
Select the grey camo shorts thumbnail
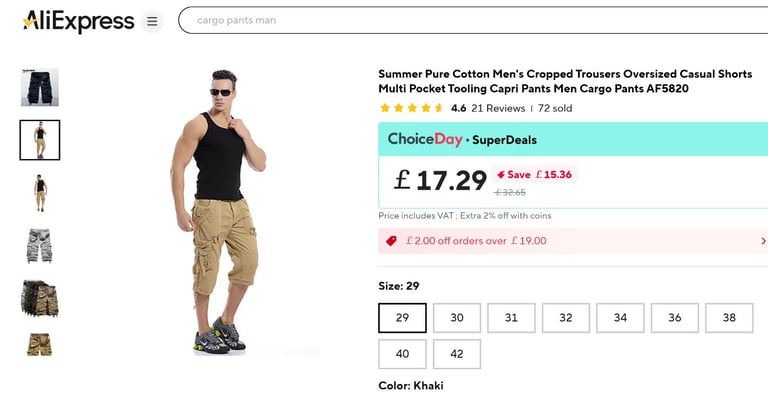pyautogui.click(x=40, y=246)
